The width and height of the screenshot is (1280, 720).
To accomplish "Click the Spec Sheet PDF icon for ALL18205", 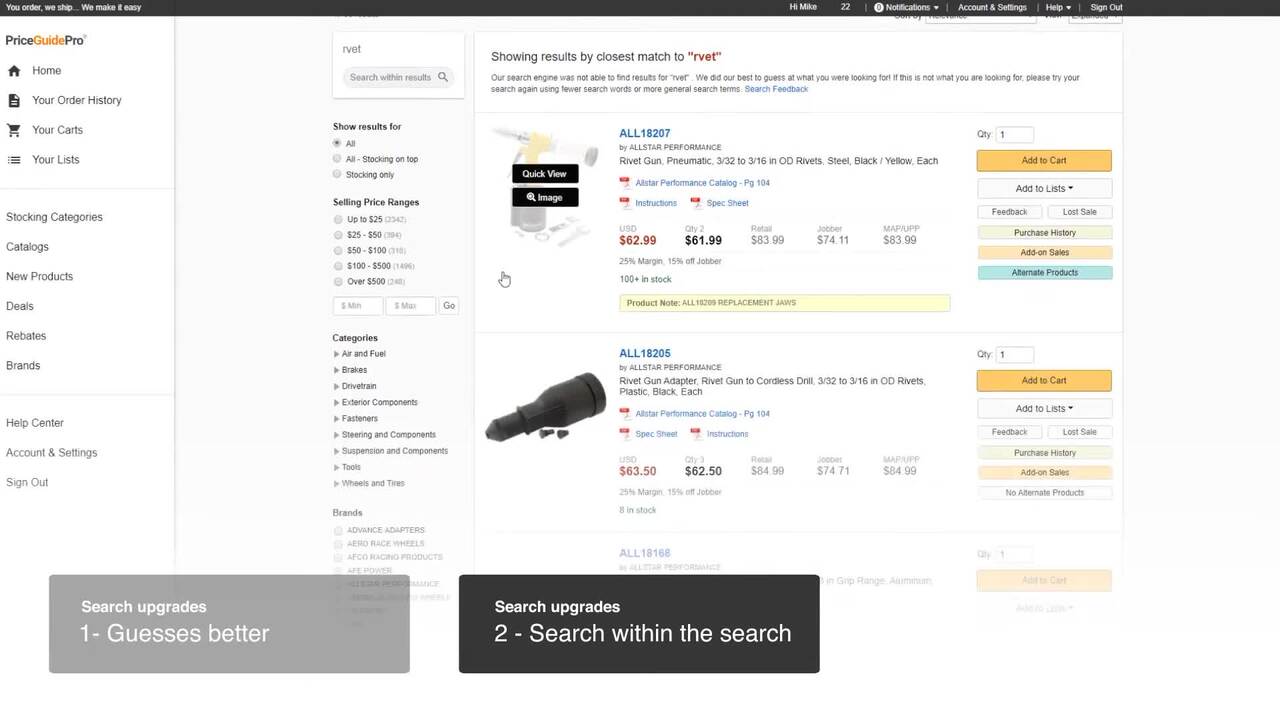I will click(x=625, y=434).
